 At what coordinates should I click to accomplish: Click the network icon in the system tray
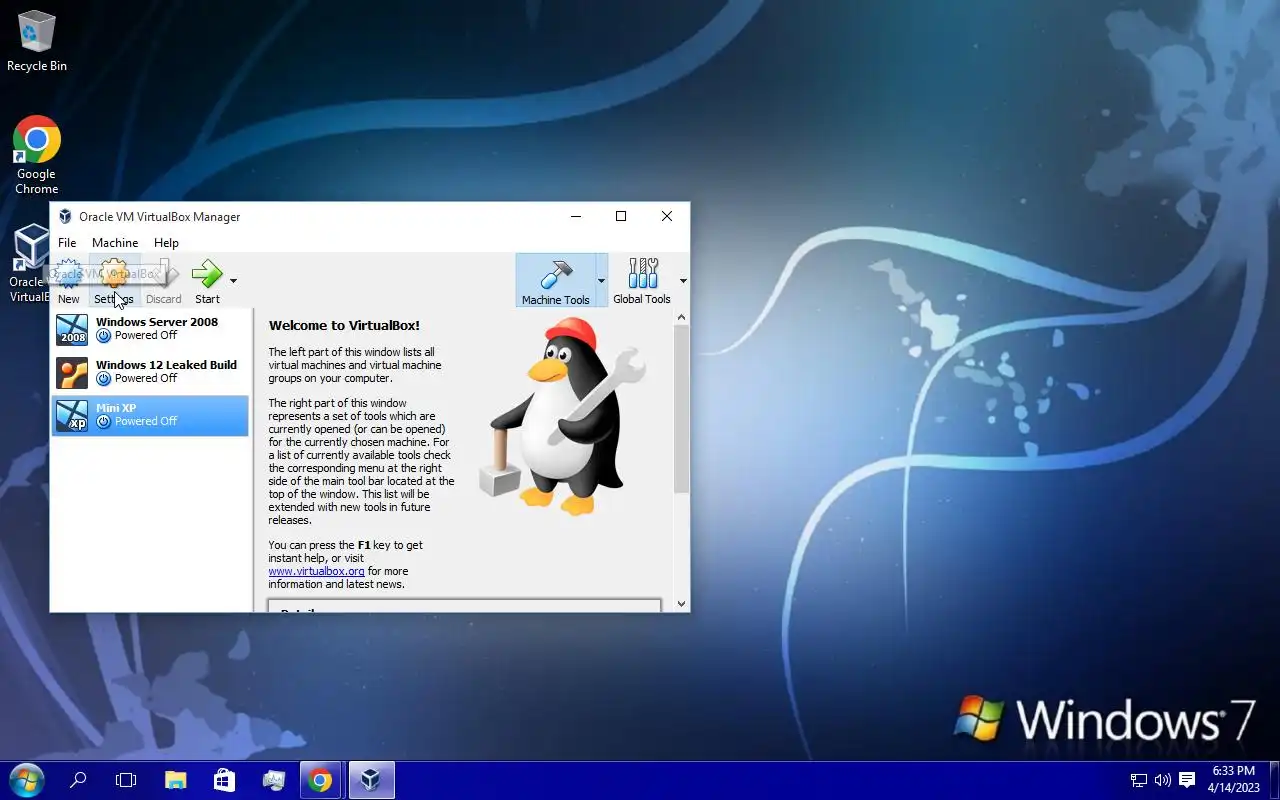point(1138,780)
